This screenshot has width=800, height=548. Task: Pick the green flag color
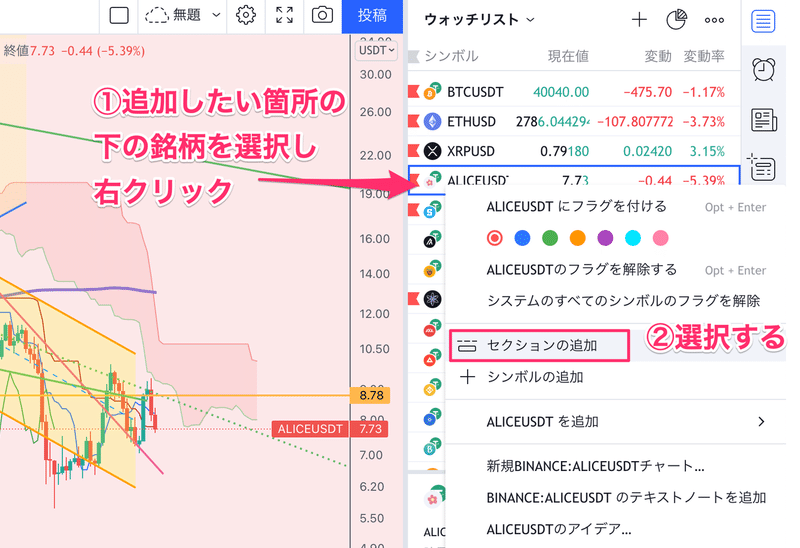click(x=550, y=238)
